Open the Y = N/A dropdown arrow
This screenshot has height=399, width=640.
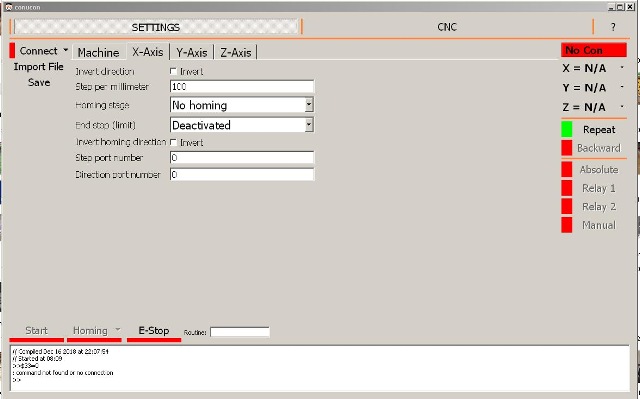coord(622,86)
